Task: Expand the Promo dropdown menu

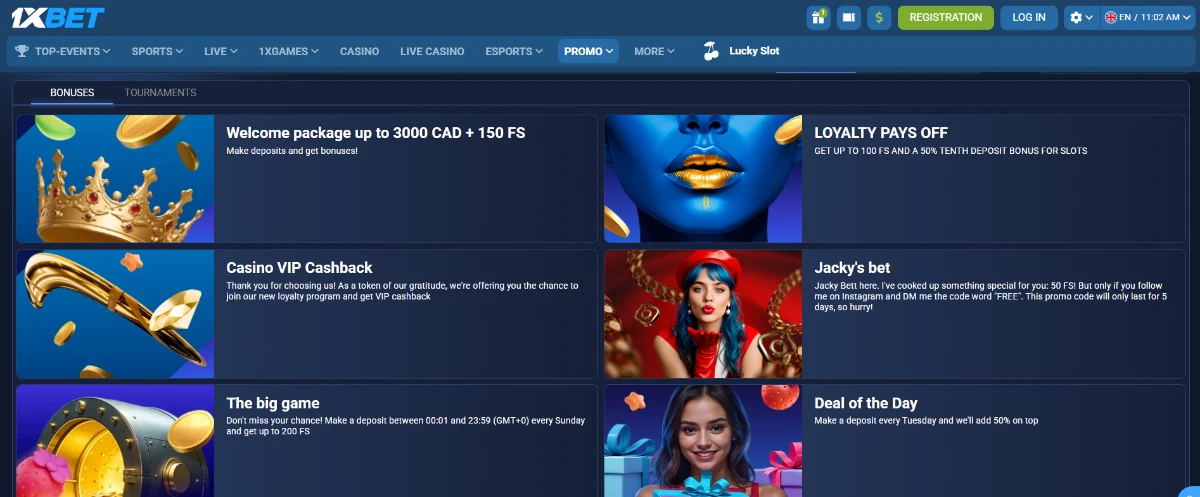Action: click(588, 51)
